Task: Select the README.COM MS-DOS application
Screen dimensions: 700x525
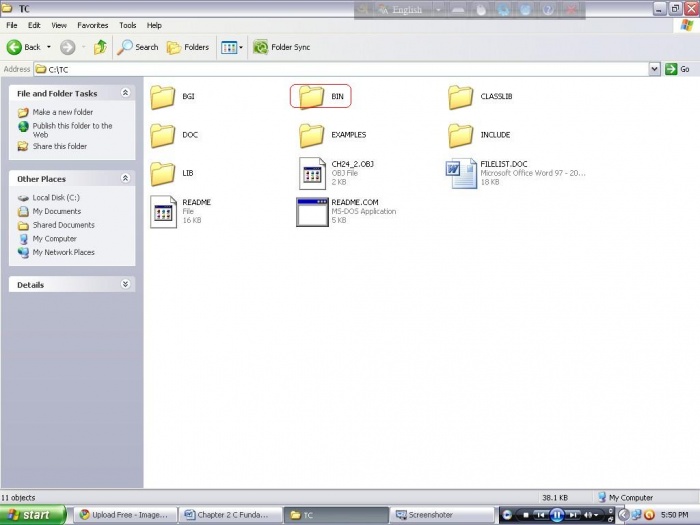Action: 312,211
